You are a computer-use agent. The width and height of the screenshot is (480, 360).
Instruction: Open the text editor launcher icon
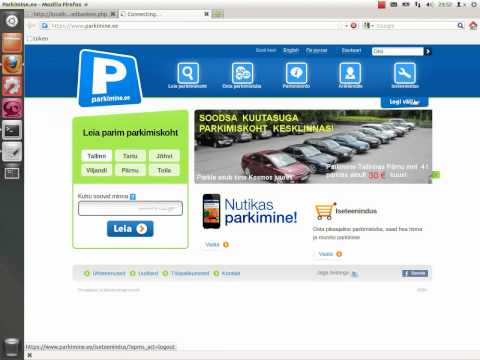click(x=12, y=152)
